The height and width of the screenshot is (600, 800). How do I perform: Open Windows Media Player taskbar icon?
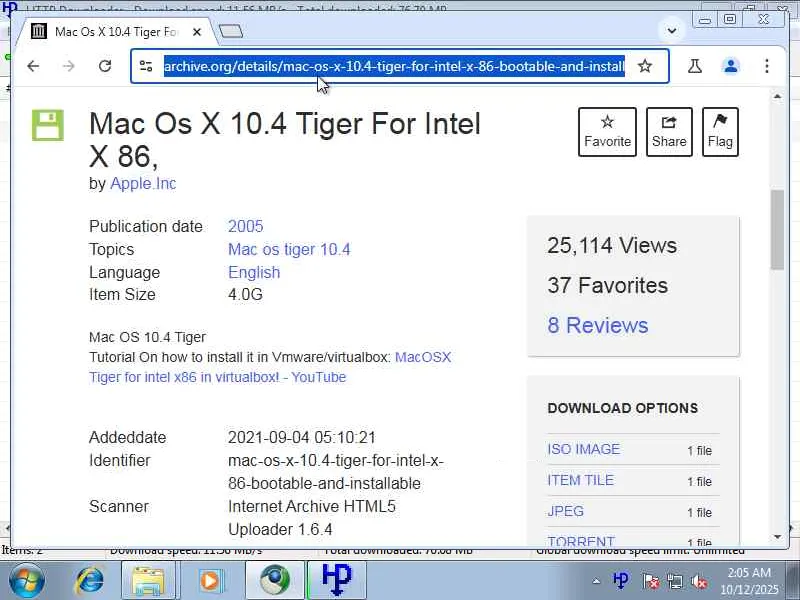tap(210, 581)
